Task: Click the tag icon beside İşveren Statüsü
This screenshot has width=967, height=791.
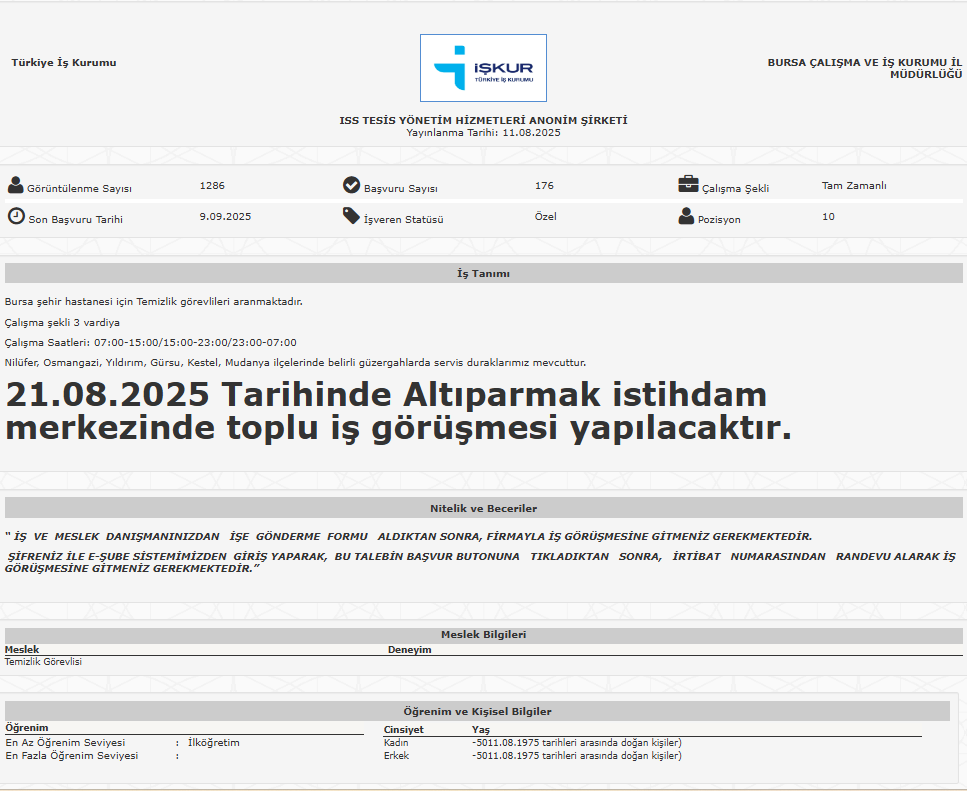Action: (x=352, y=216)
